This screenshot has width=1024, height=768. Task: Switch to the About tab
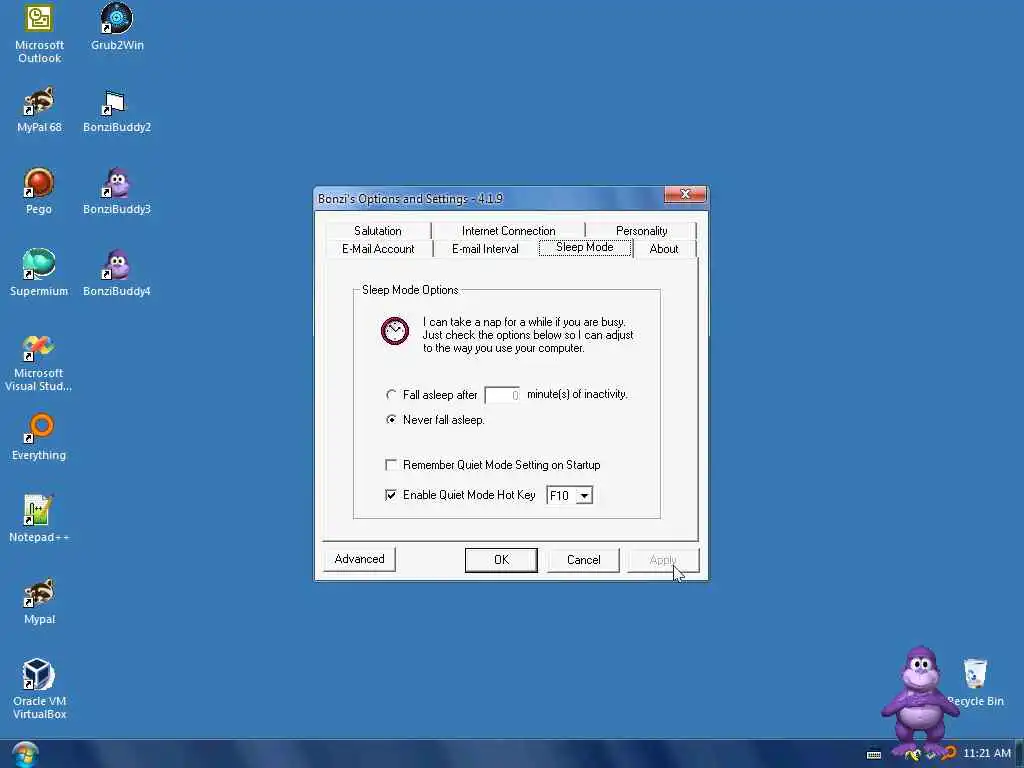(x=664, y=249)
